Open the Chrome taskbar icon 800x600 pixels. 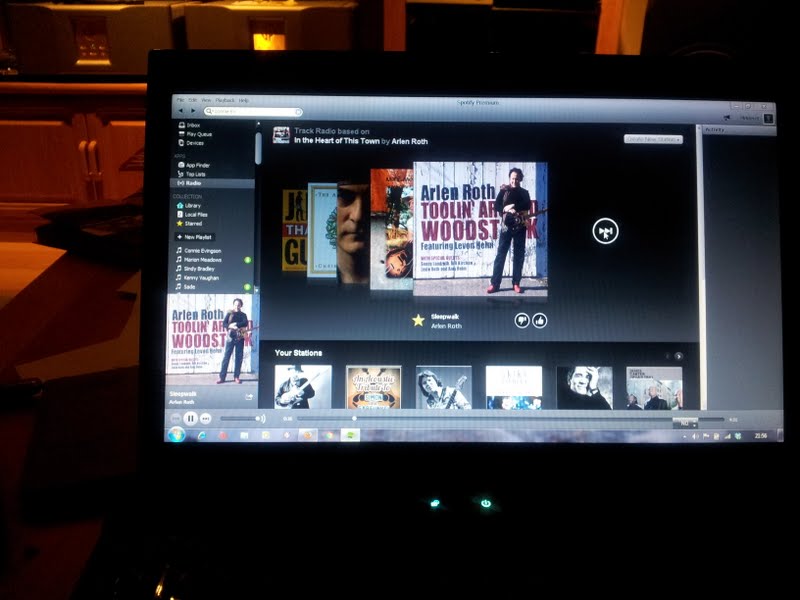[x=330, y=435]
